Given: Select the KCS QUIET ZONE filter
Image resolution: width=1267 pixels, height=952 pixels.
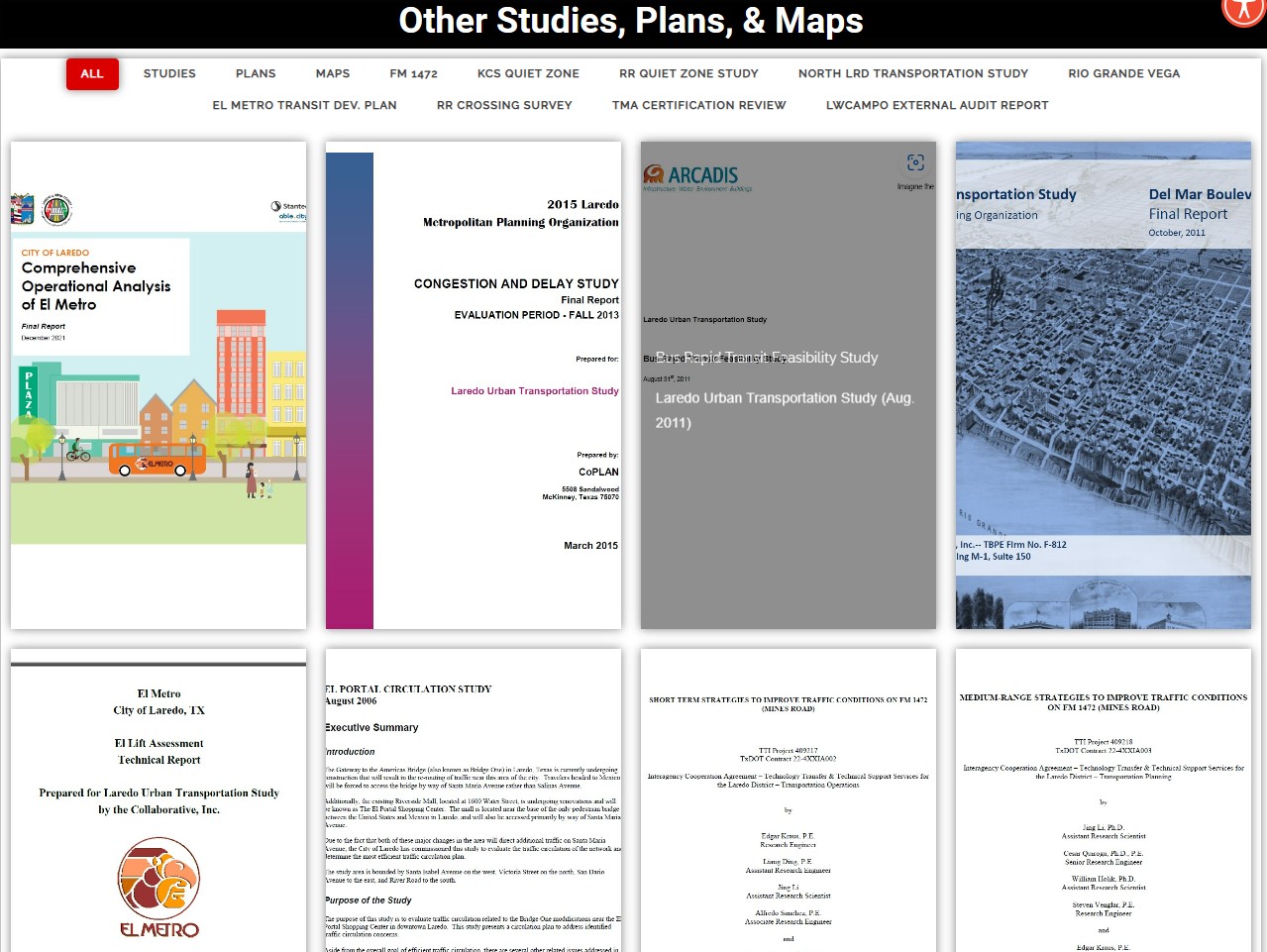Looking at the screenshot, I should coord(528,73).
